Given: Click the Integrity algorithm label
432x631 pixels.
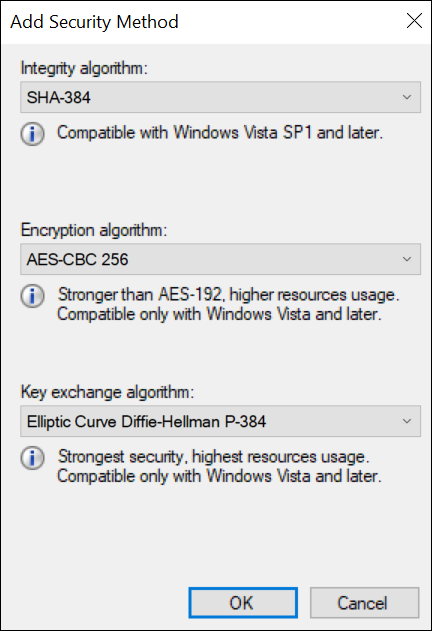Looking at the screenshot, I should point(84,68).
